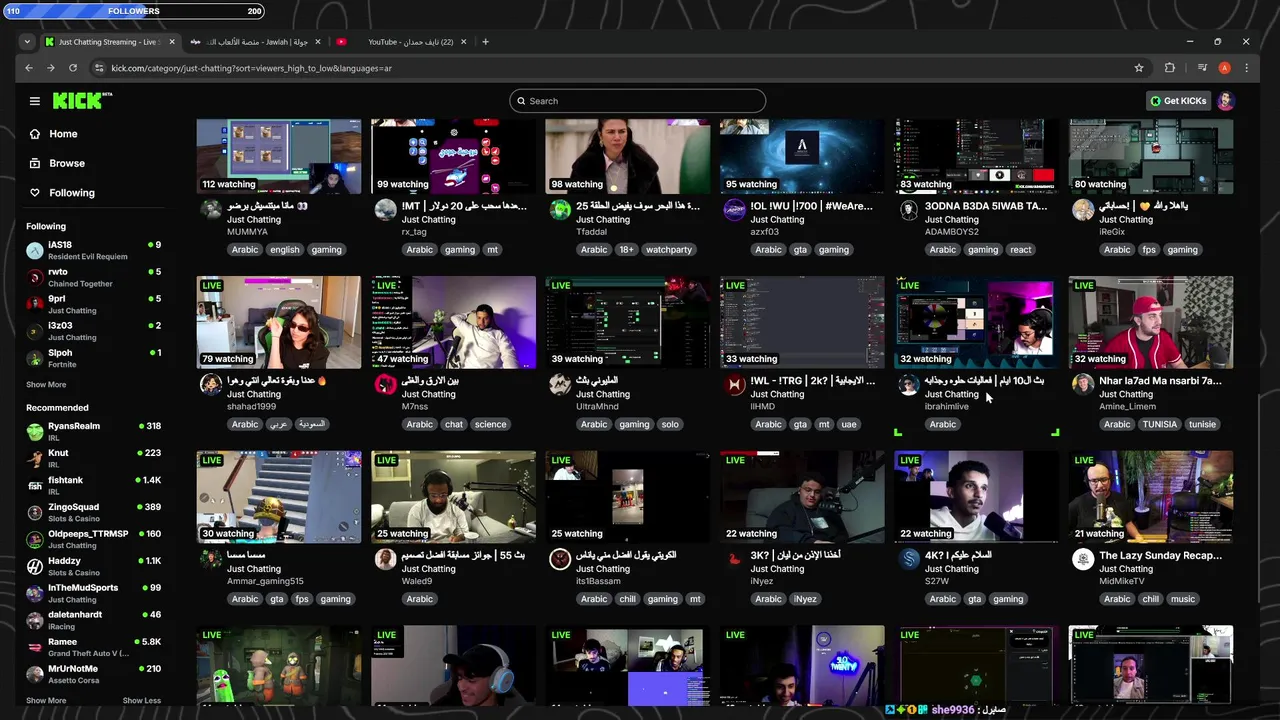Open followed channel 9prl
This screenshot has width=1280, height=720.
coord(93,304)
